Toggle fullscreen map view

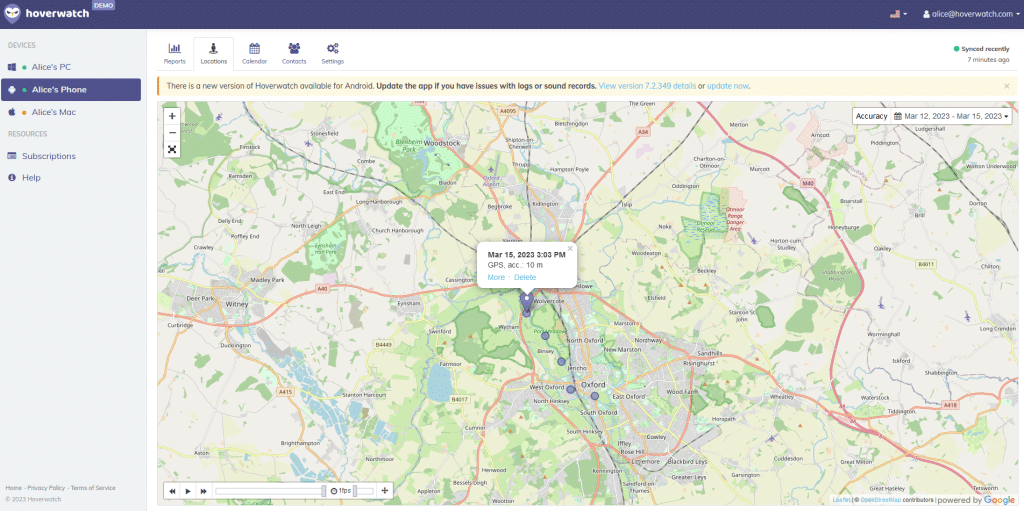pos(172,149)
